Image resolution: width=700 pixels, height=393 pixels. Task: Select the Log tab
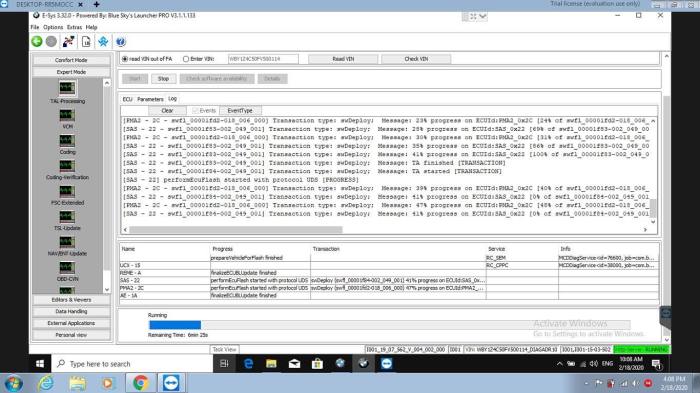tap(172, 99)
